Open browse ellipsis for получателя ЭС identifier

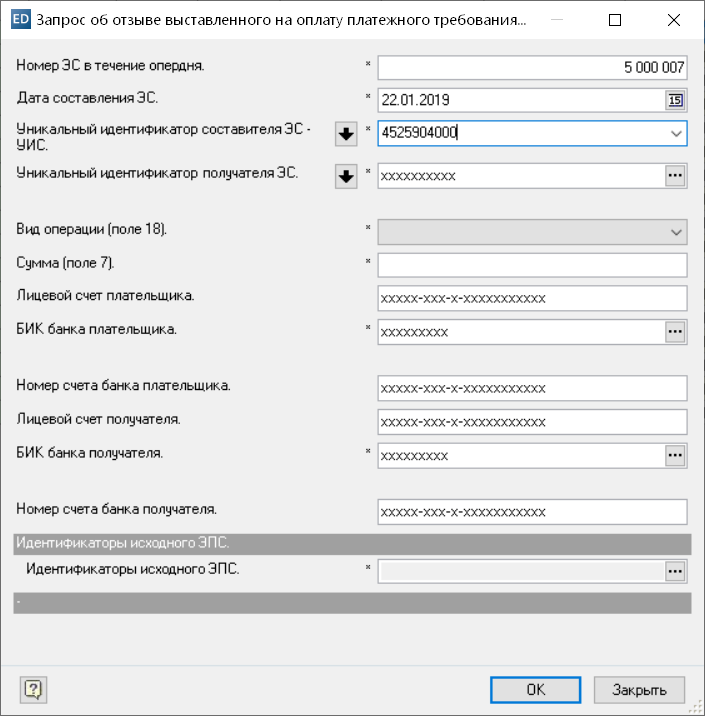675,176
